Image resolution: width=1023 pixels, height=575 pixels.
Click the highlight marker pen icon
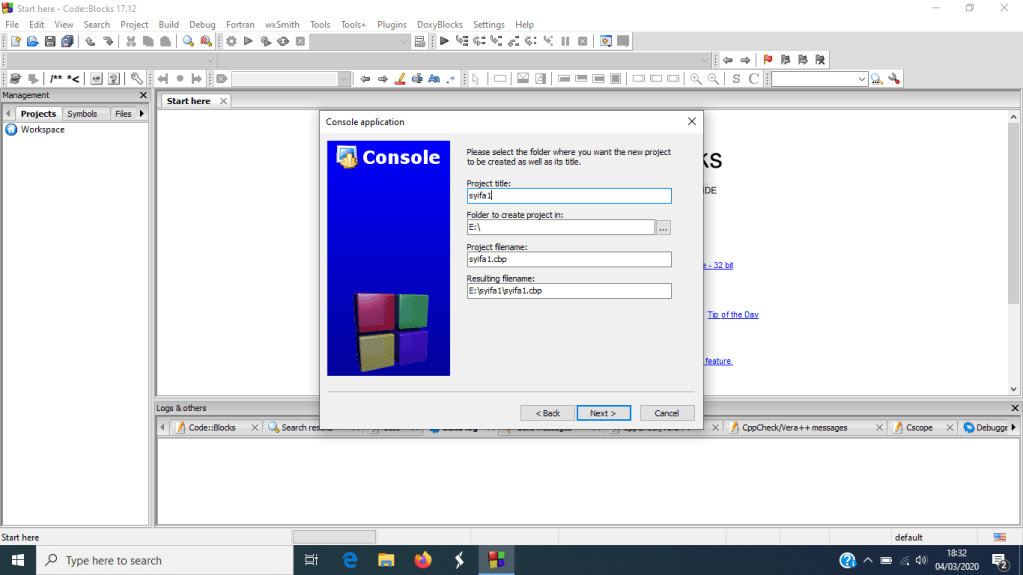pyautogui.click(x=400, y=79)
